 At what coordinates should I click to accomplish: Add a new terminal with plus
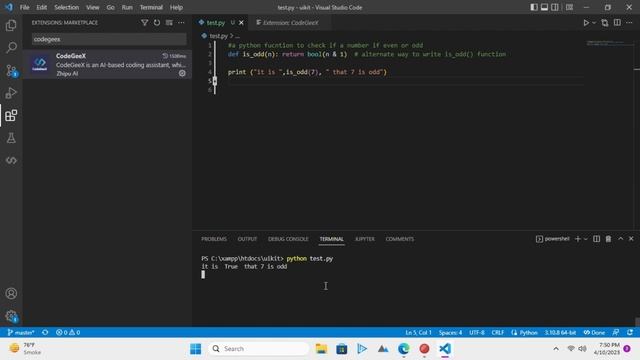(578, 239)
